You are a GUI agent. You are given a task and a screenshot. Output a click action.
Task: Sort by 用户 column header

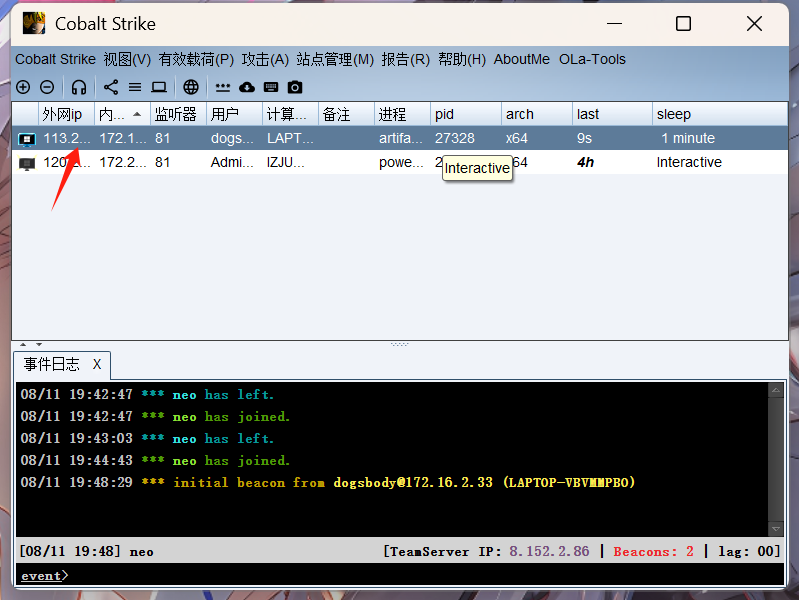[234, 114]
